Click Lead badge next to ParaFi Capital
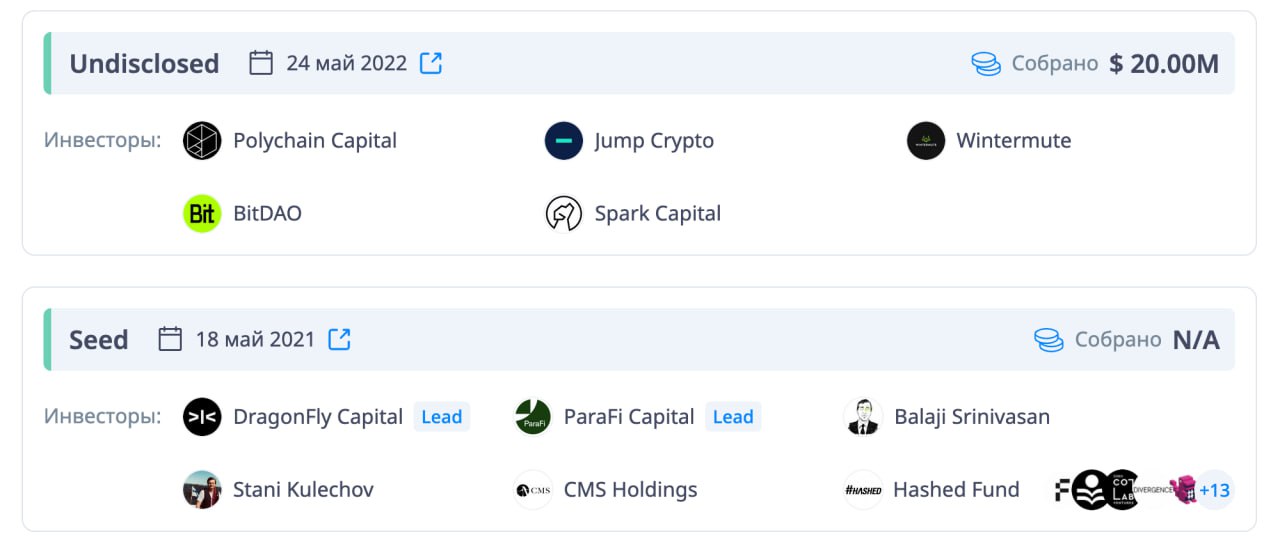The height and width of the screenshot is (546, 1280). click(x=733, y=417)
